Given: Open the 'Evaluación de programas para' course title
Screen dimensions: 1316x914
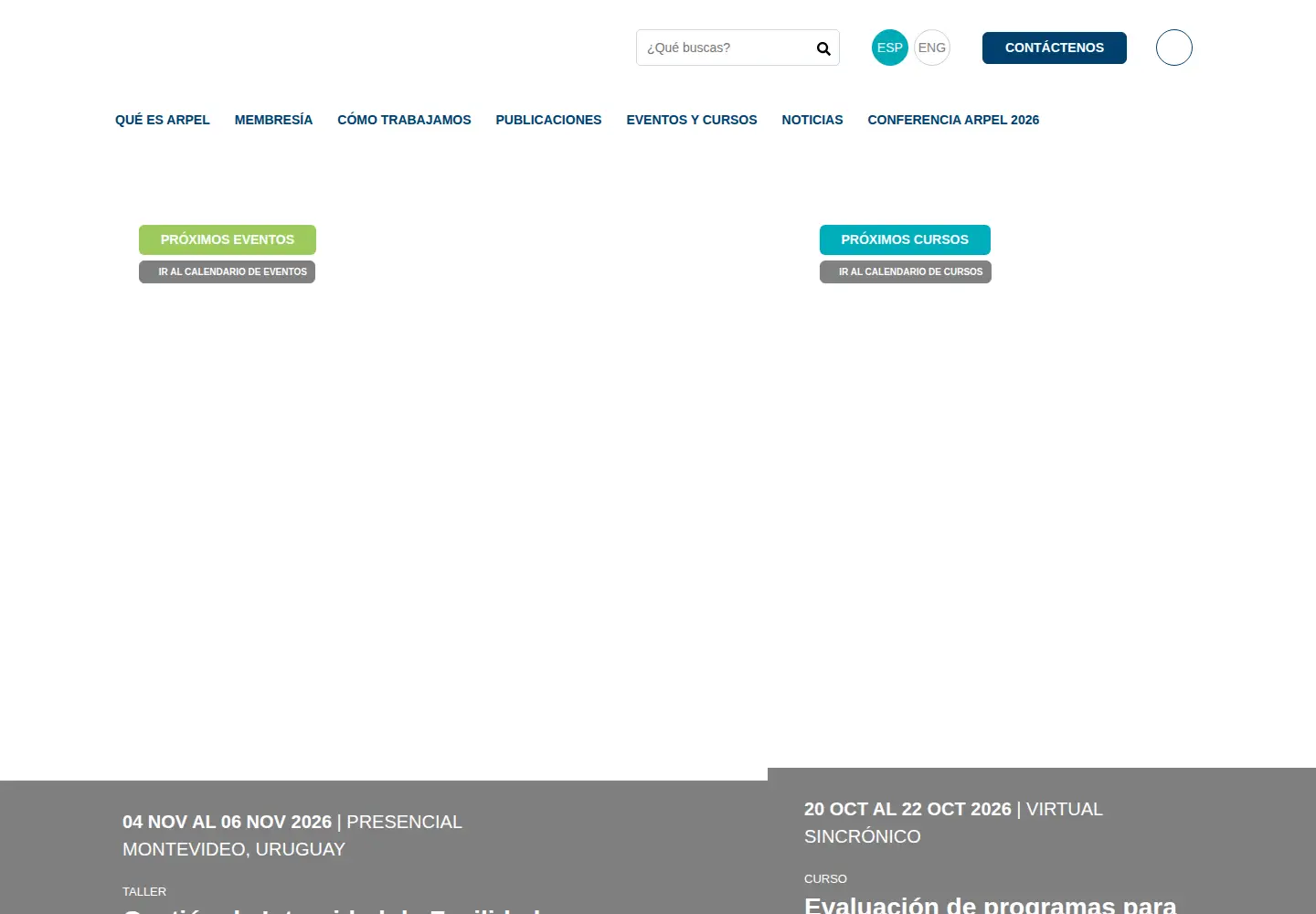Looking at the screenshot, I should (x=990, y=904).
